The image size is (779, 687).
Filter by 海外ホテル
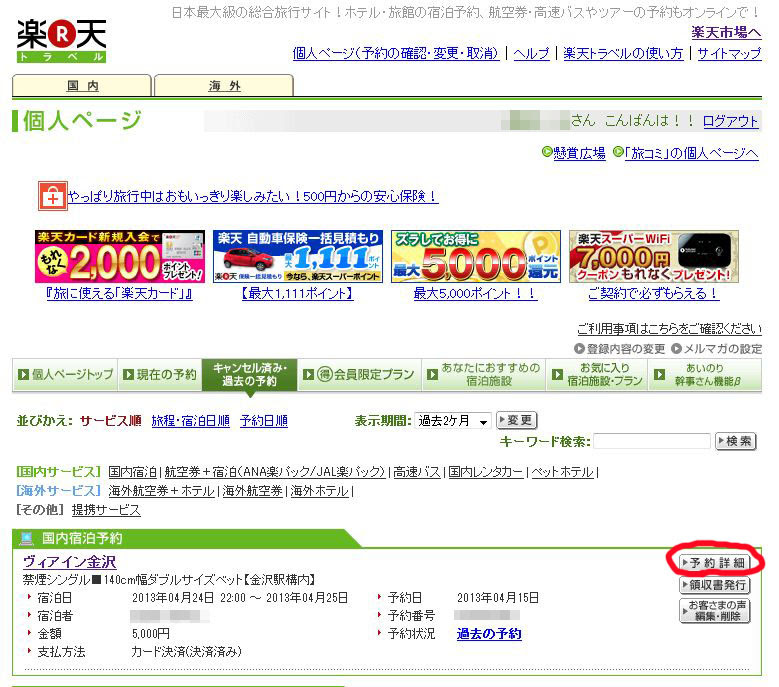point(319,491)
